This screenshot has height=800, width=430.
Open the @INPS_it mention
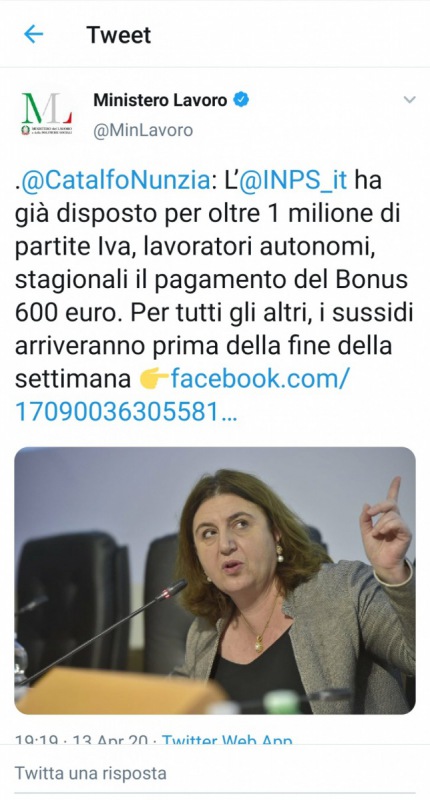pos(293,181)
